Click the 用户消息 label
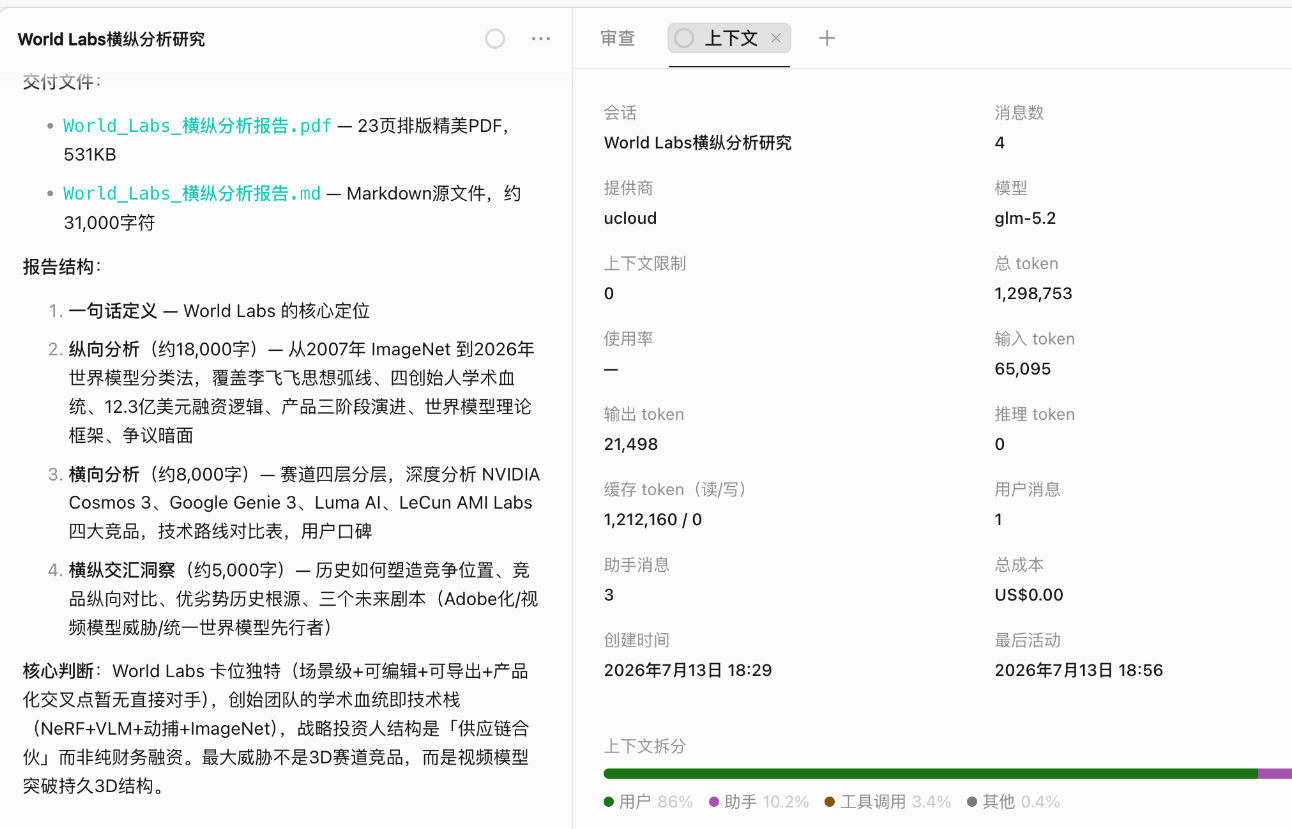 pos(1028,489)
